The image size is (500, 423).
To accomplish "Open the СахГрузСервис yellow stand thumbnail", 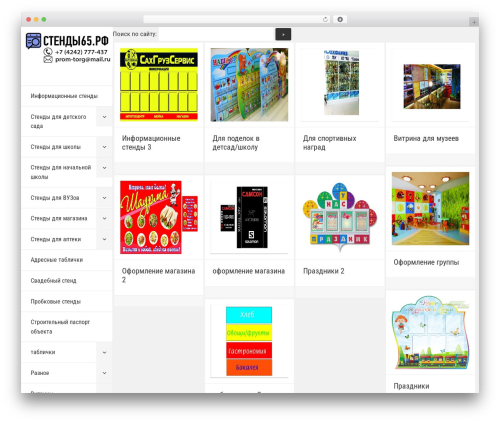I will click(159, 85).
